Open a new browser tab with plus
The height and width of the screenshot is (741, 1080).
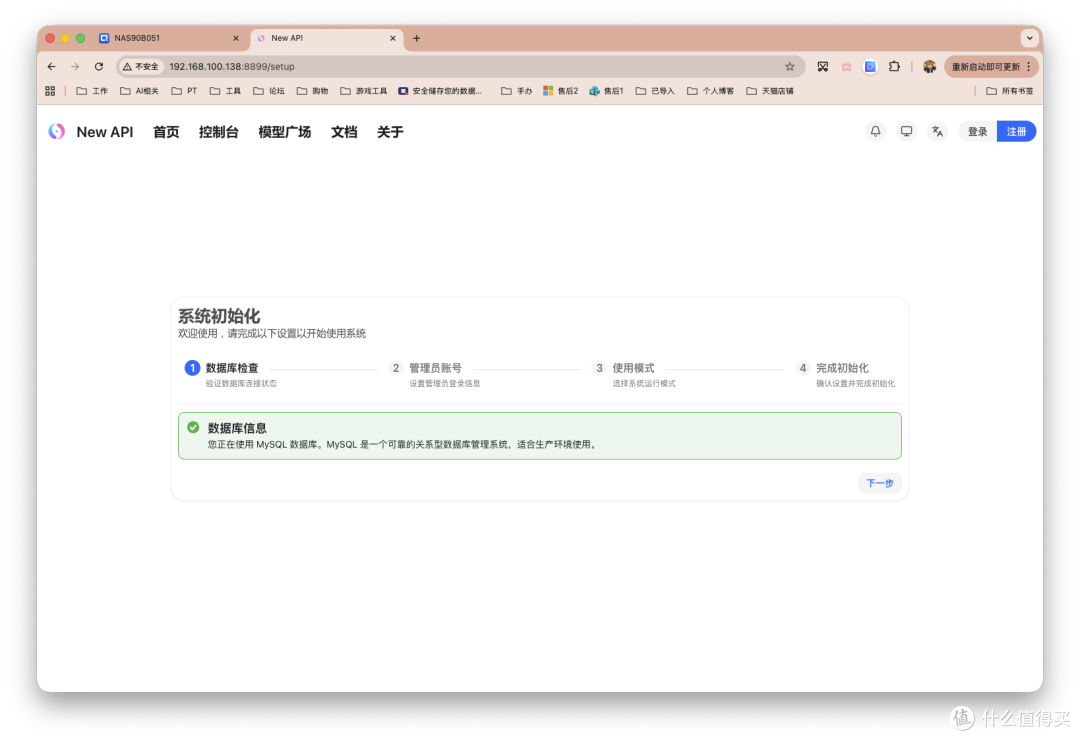(416, 39)
